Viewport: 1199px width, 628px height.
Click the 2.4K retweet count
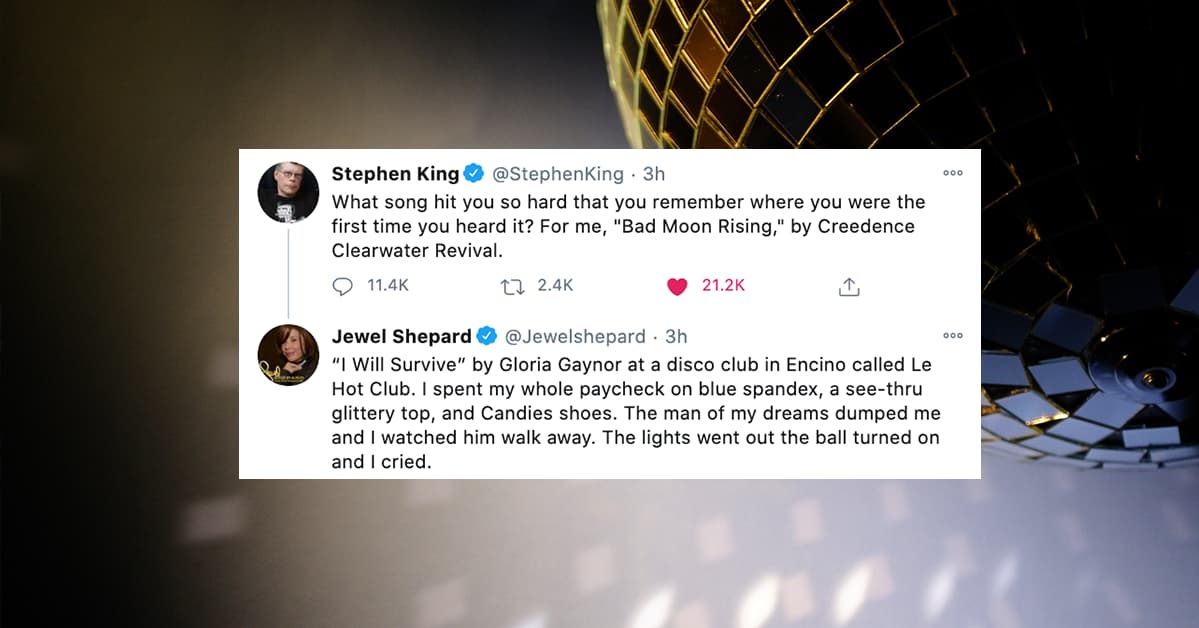(555, 286)
